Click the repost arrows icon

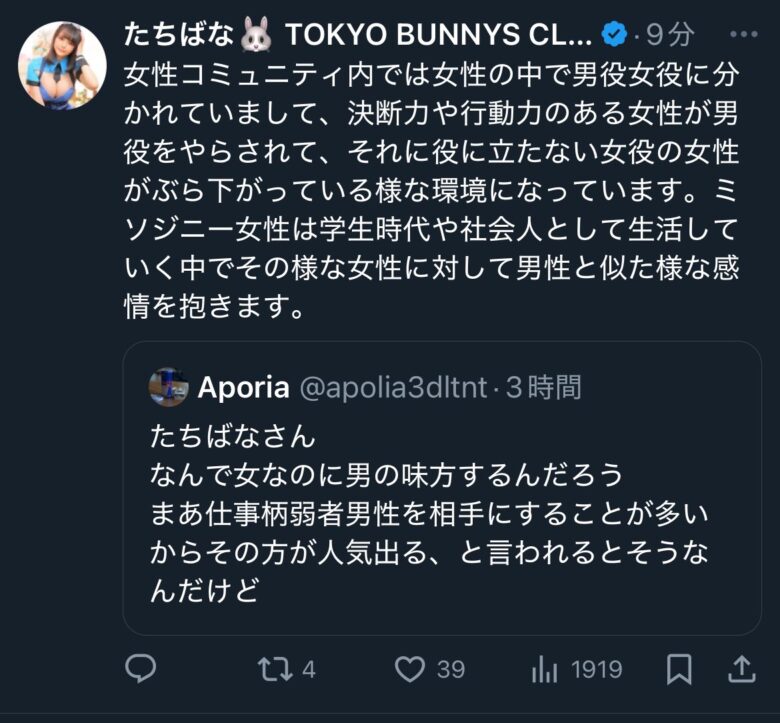tap(273, 669)
